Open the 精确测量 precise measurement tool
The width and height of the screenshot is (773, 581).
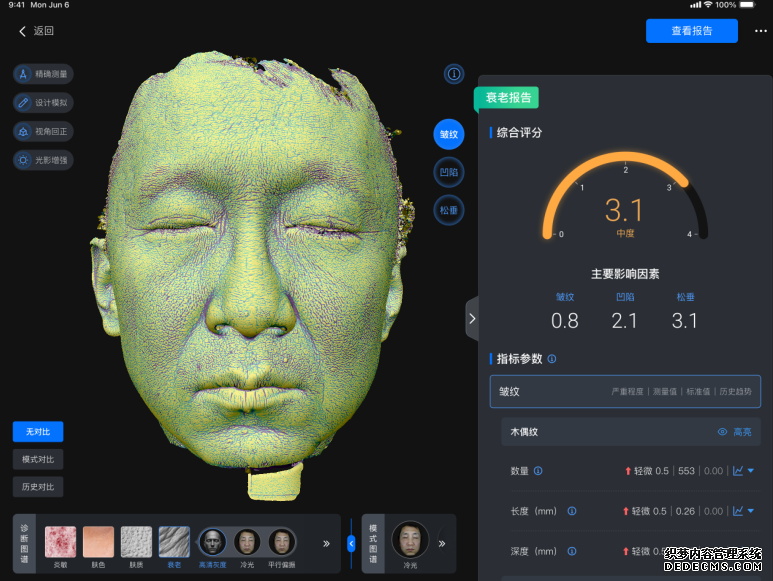(43, 74)
